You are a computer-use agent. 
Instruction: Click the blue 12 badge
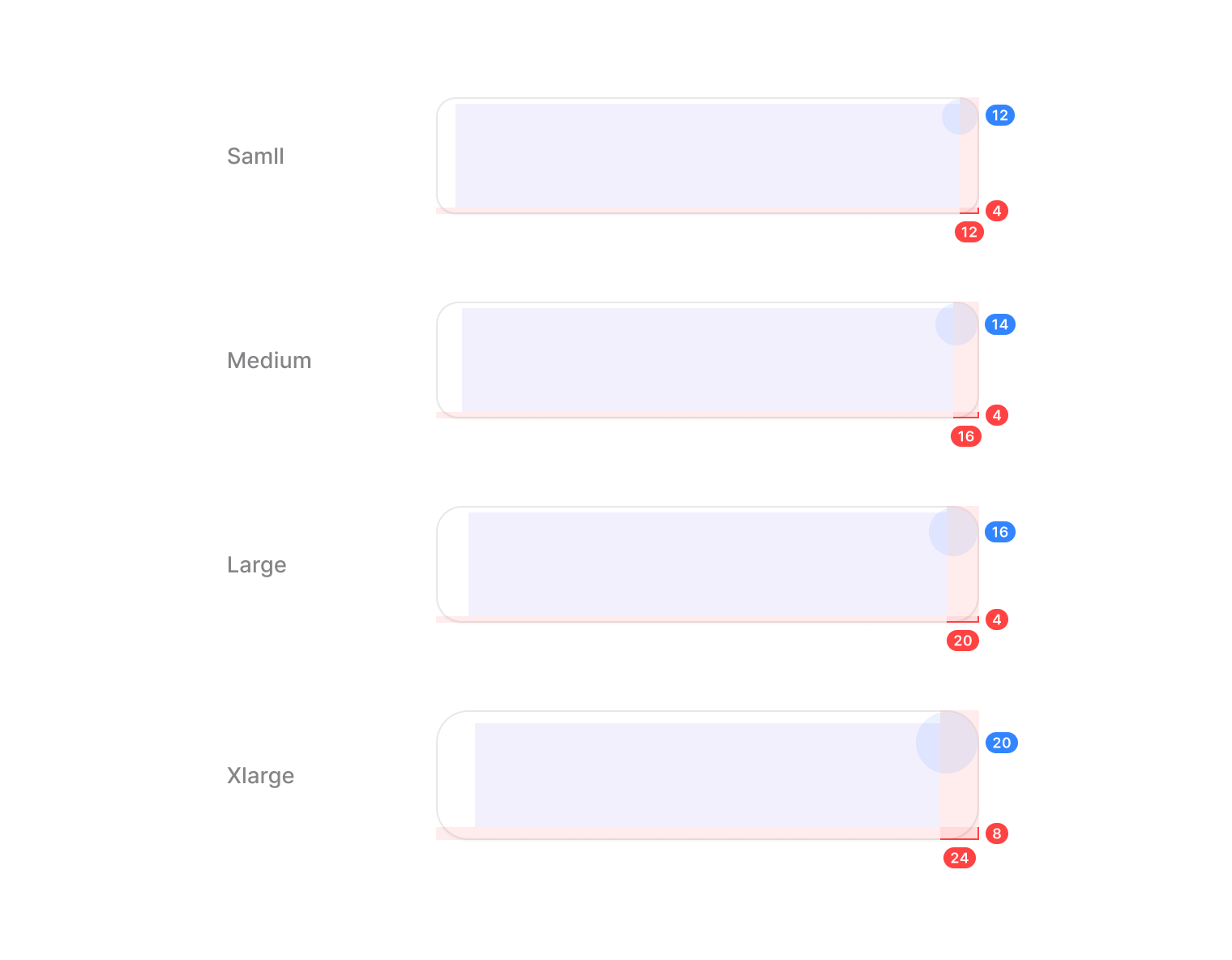click(1000, 115)
